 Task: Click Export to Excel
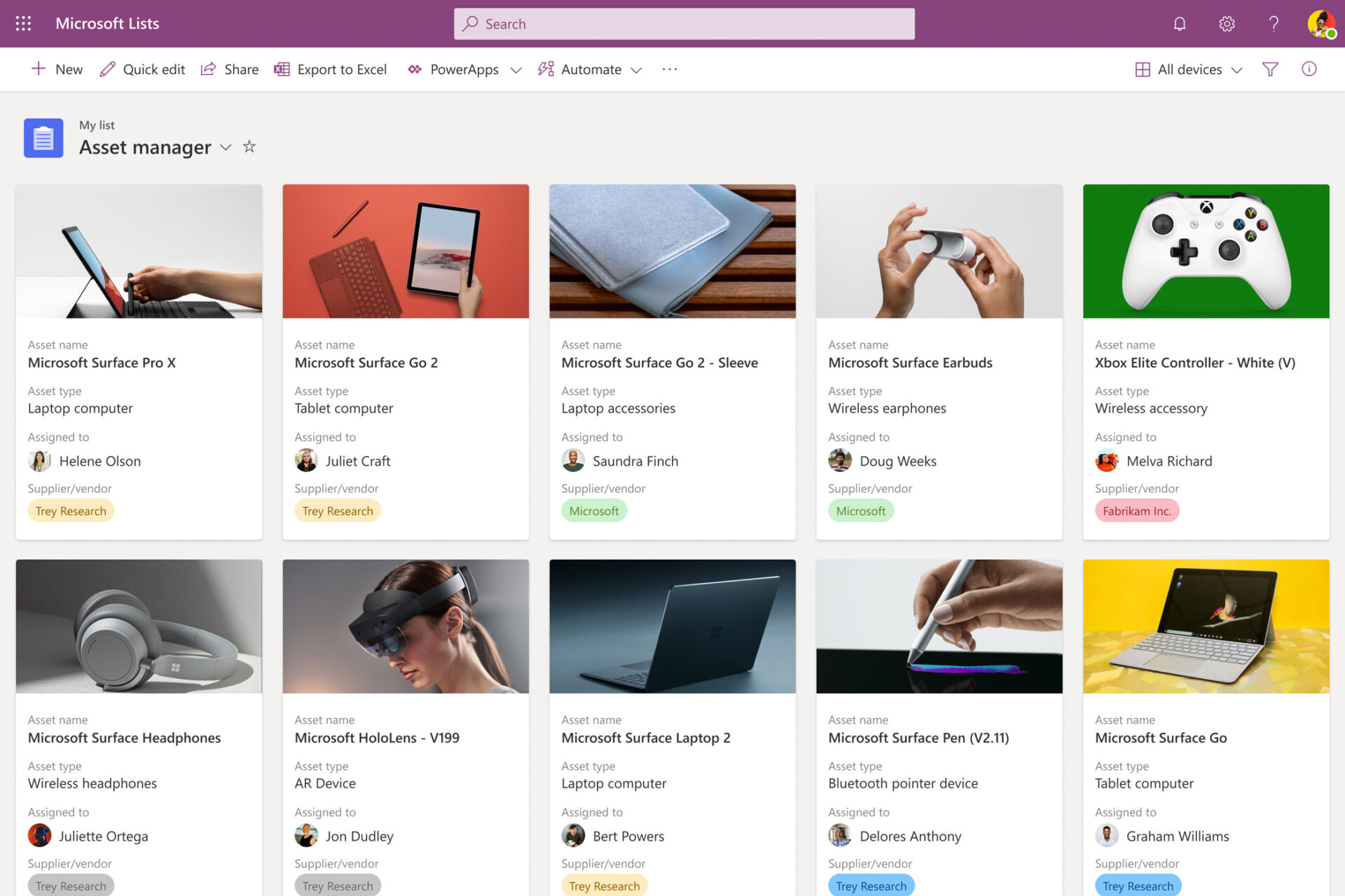[331, 69]
